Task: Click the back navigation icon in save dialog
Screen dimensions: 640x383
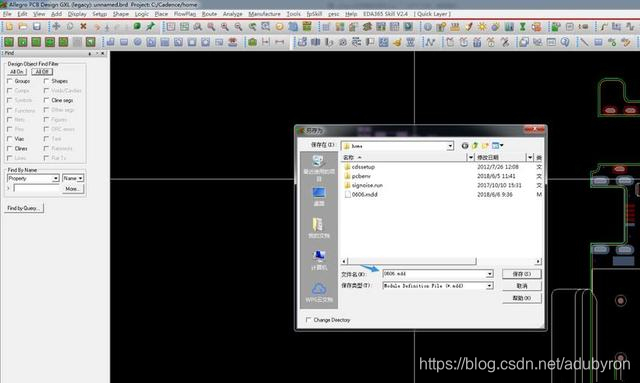Action: click(x=464, y=146)
